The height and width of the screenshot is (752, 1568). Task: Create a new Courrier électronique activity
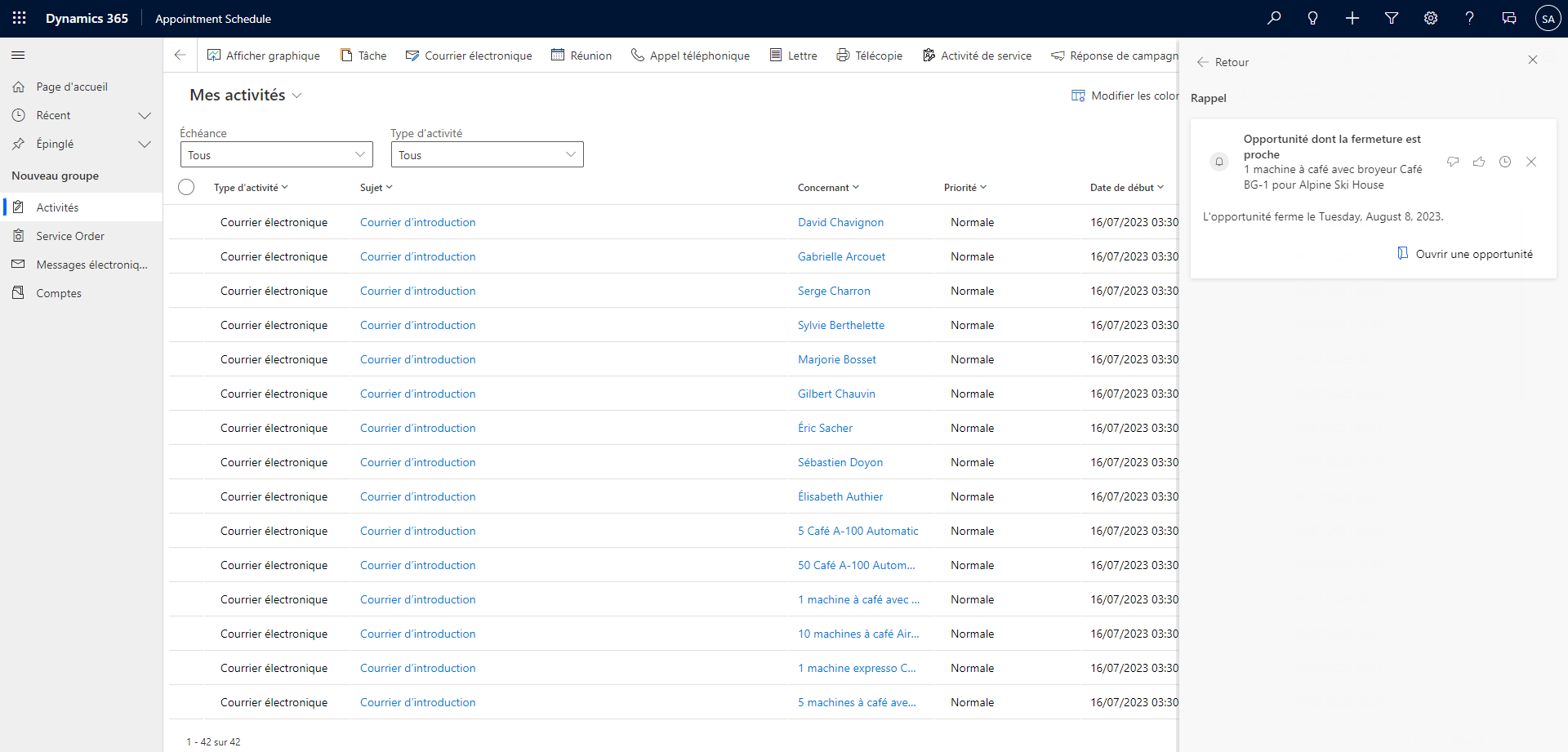(469, 56)
